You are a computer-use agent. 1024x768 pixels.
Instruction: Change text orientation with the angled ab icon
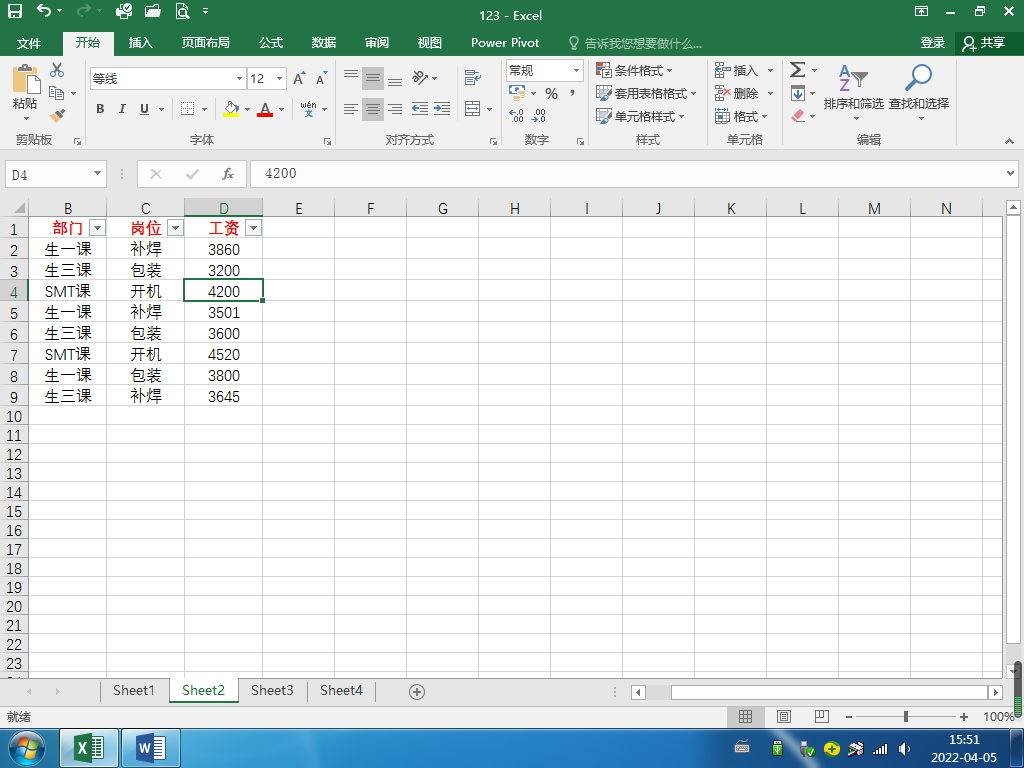420,78
